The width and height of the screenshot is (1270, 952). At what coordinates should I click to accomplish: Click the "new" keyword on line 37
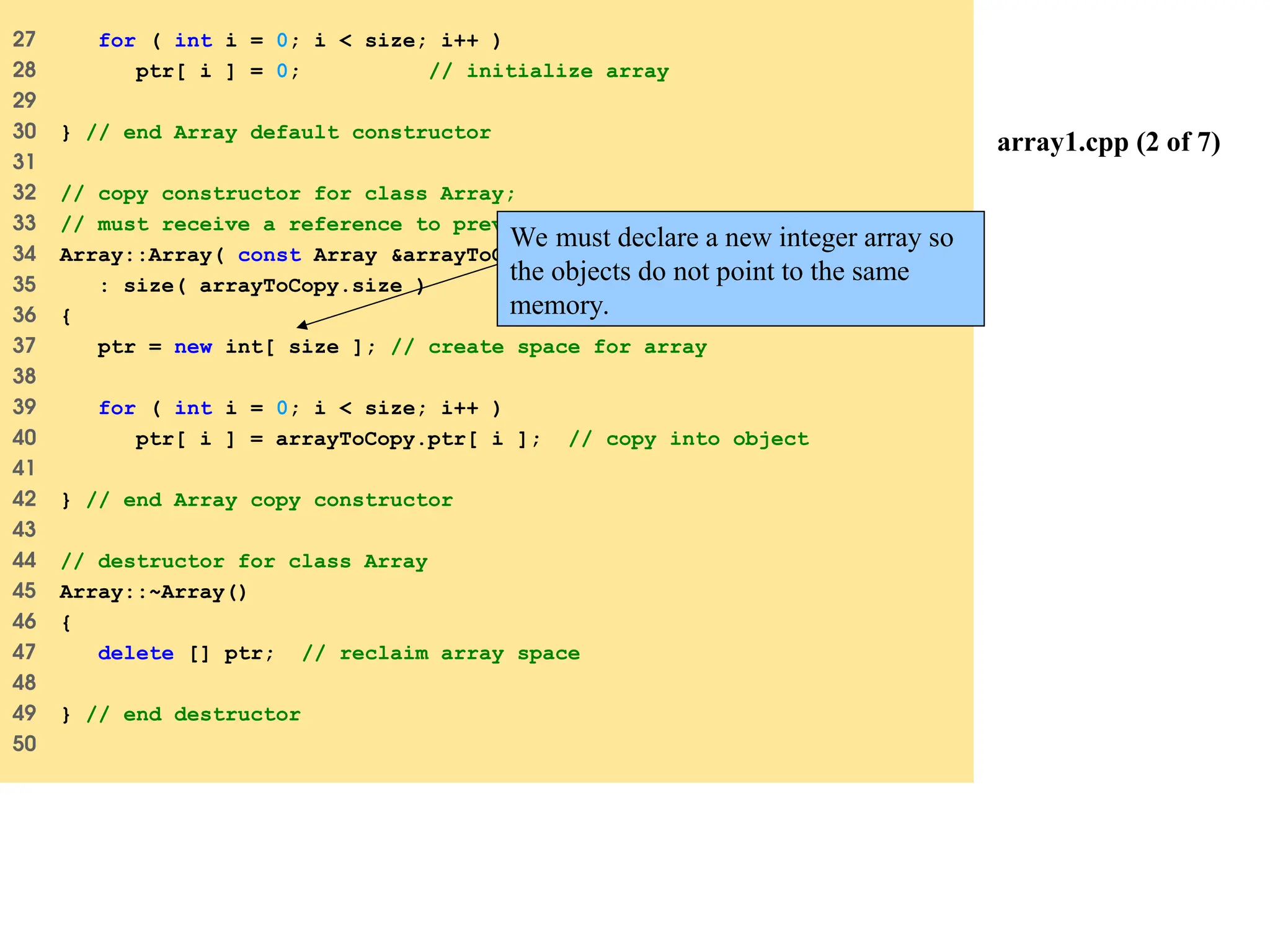(193, 346)
